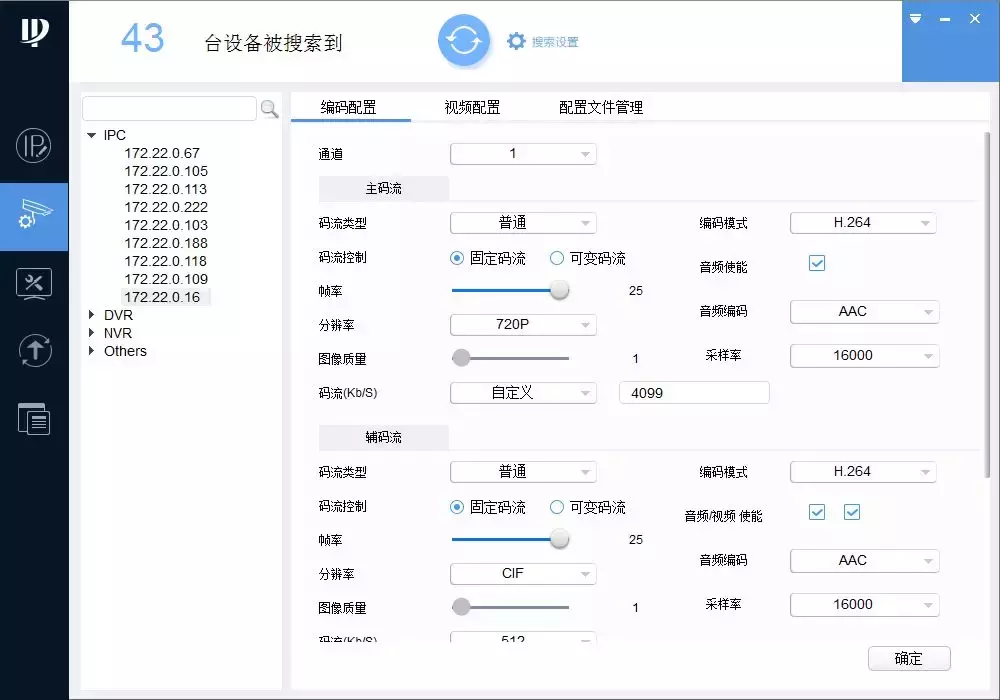Screen dimensions: 1000x700
Task: Click the blue refresh search button
Action: pos(464,41)
